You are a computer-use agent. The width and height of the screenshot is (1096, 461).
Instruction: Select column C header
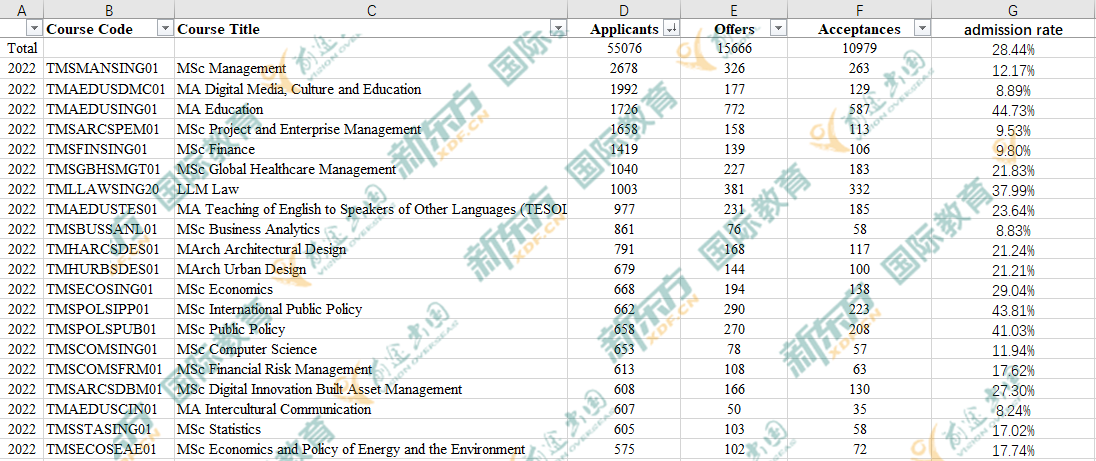point(371,10)
